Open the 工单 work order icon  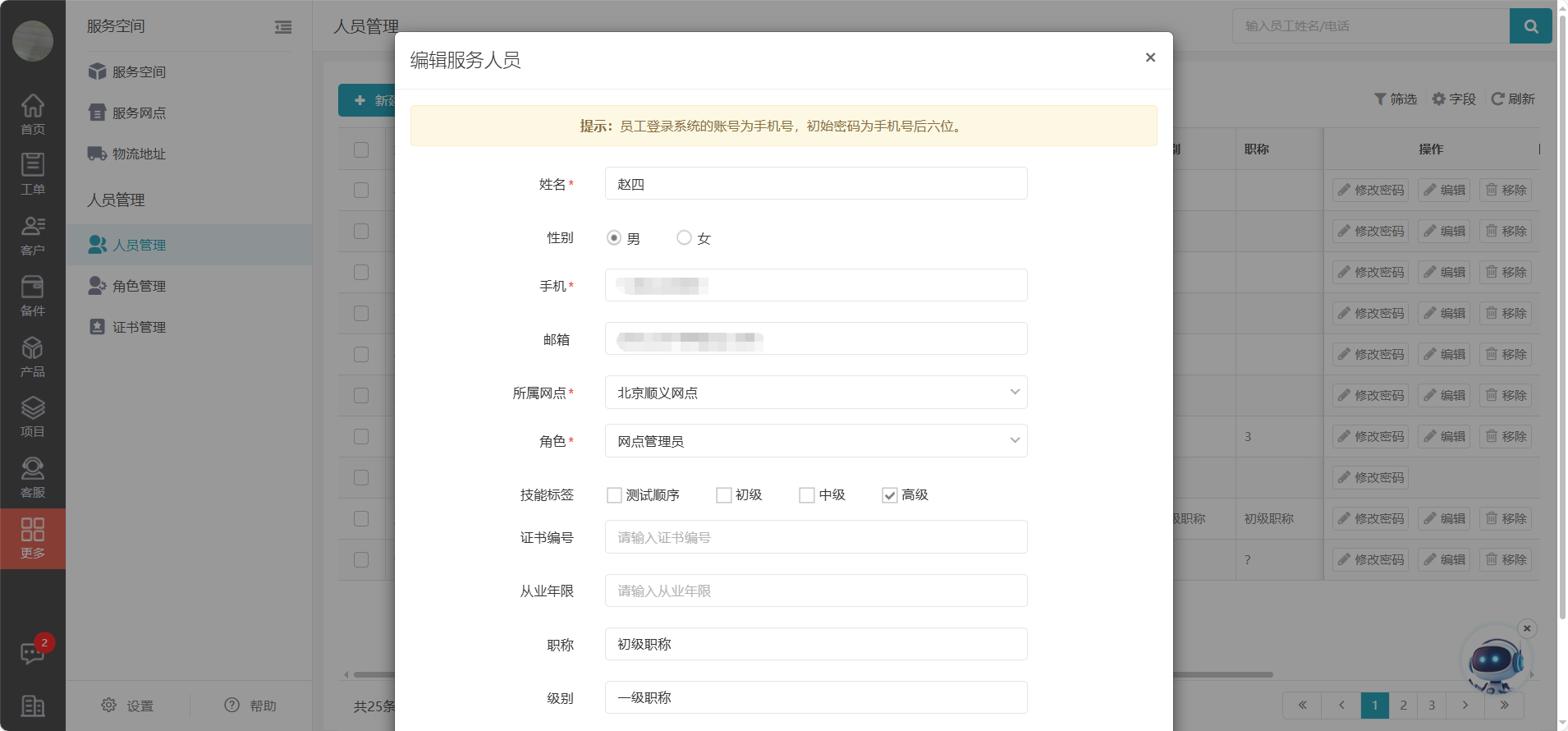point(32,173)
